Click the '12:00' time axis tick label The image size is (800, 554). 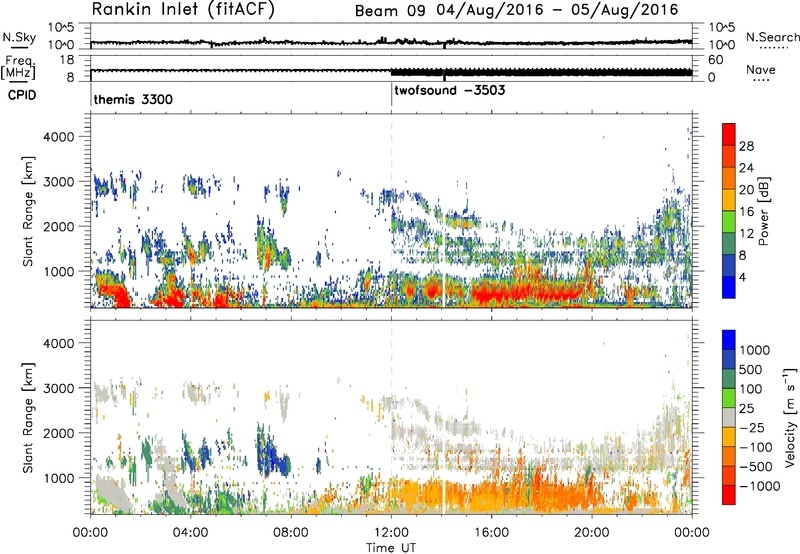click(x=391, y=533)
